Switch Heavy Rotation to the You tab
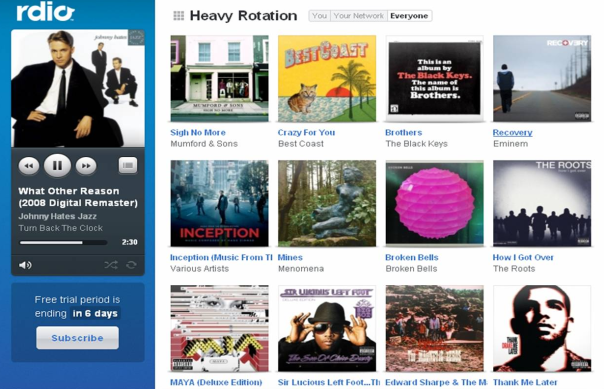This screenshot has height=389, width=604. [319, 16]
